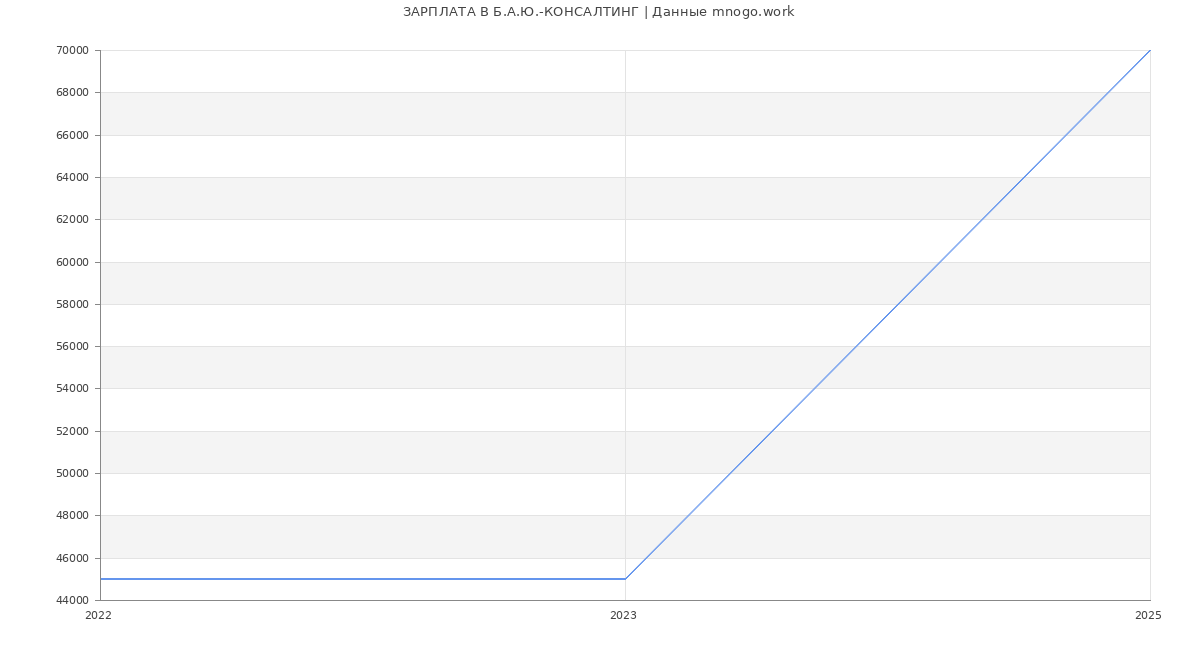The height and width of the screenshot is (650, 1200).
Task: Click the line's peak at 2025
Action: point(1150,50)
